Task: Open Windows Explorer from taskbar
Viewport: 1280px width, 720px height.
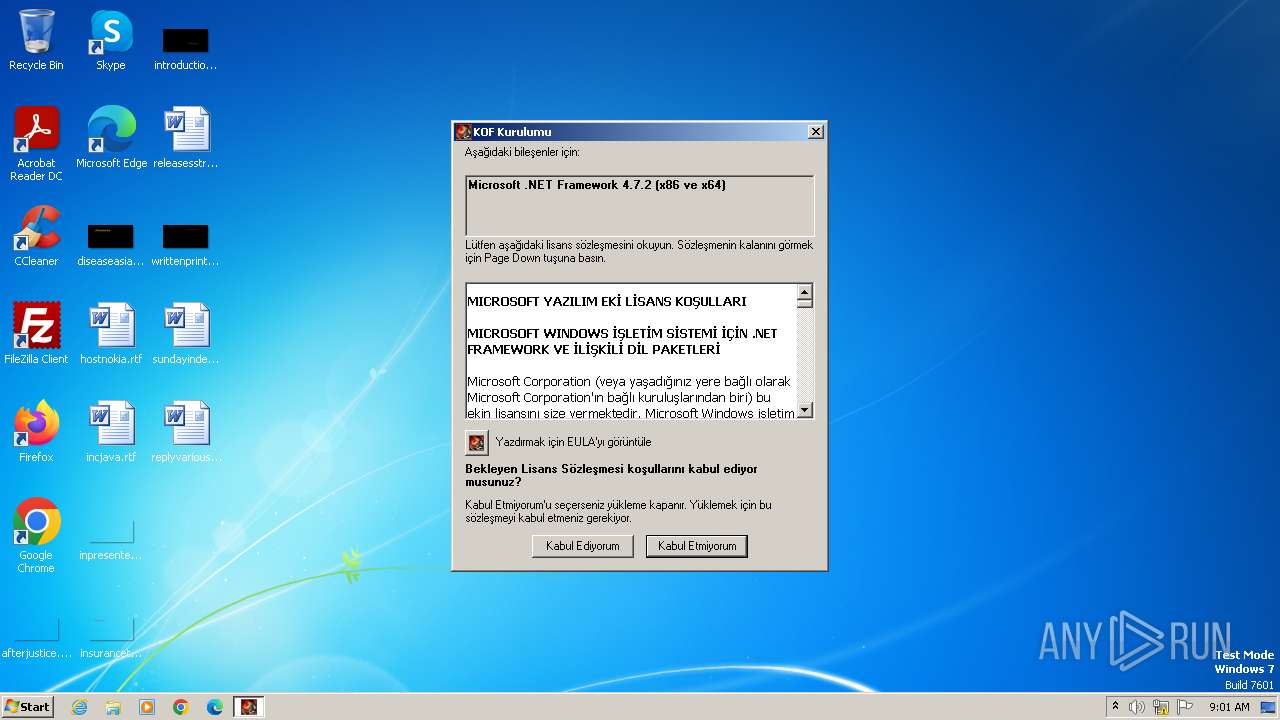Action: (x=113, y=707)
